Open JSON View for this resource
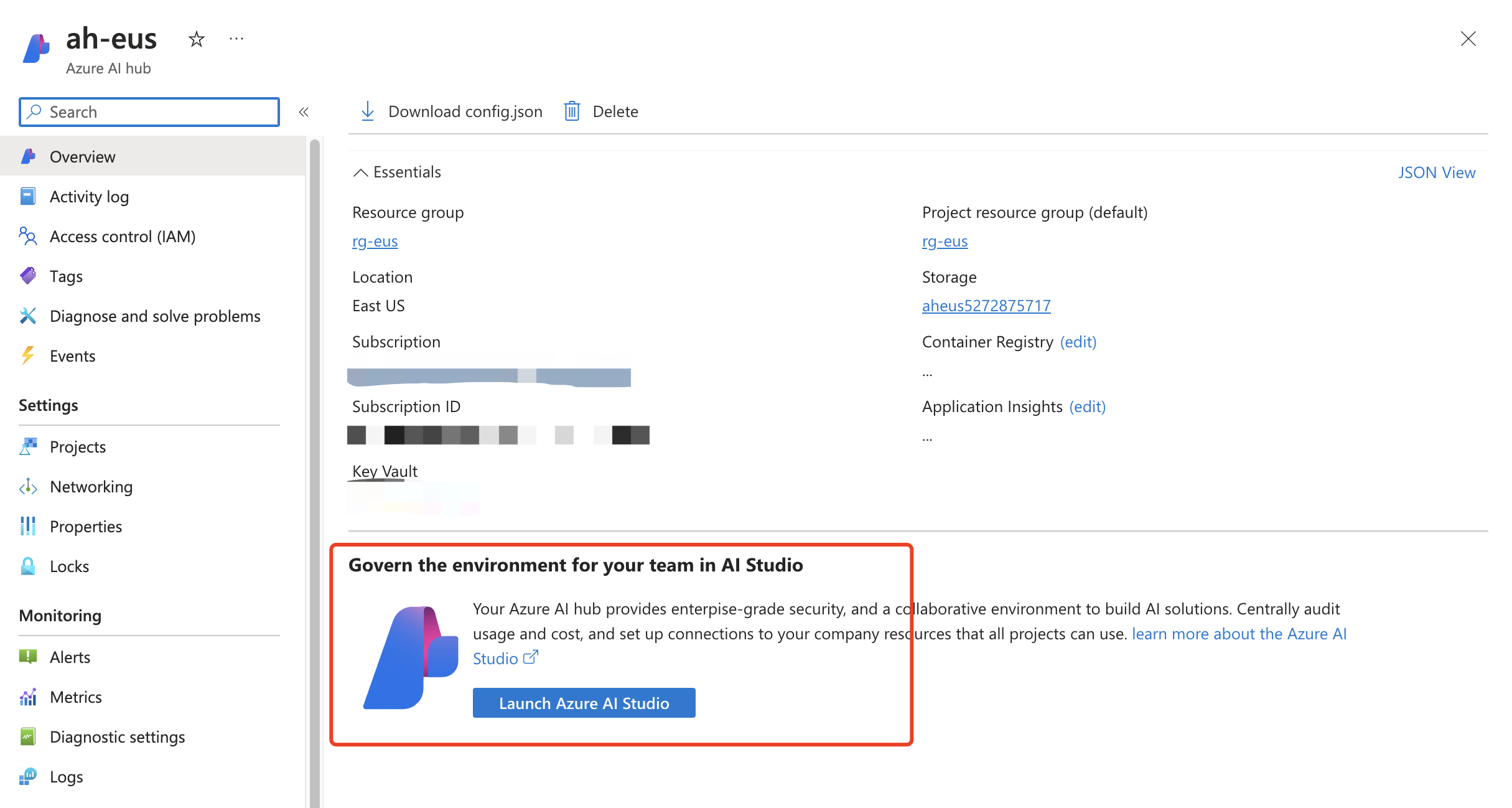 click(1437, 172)
